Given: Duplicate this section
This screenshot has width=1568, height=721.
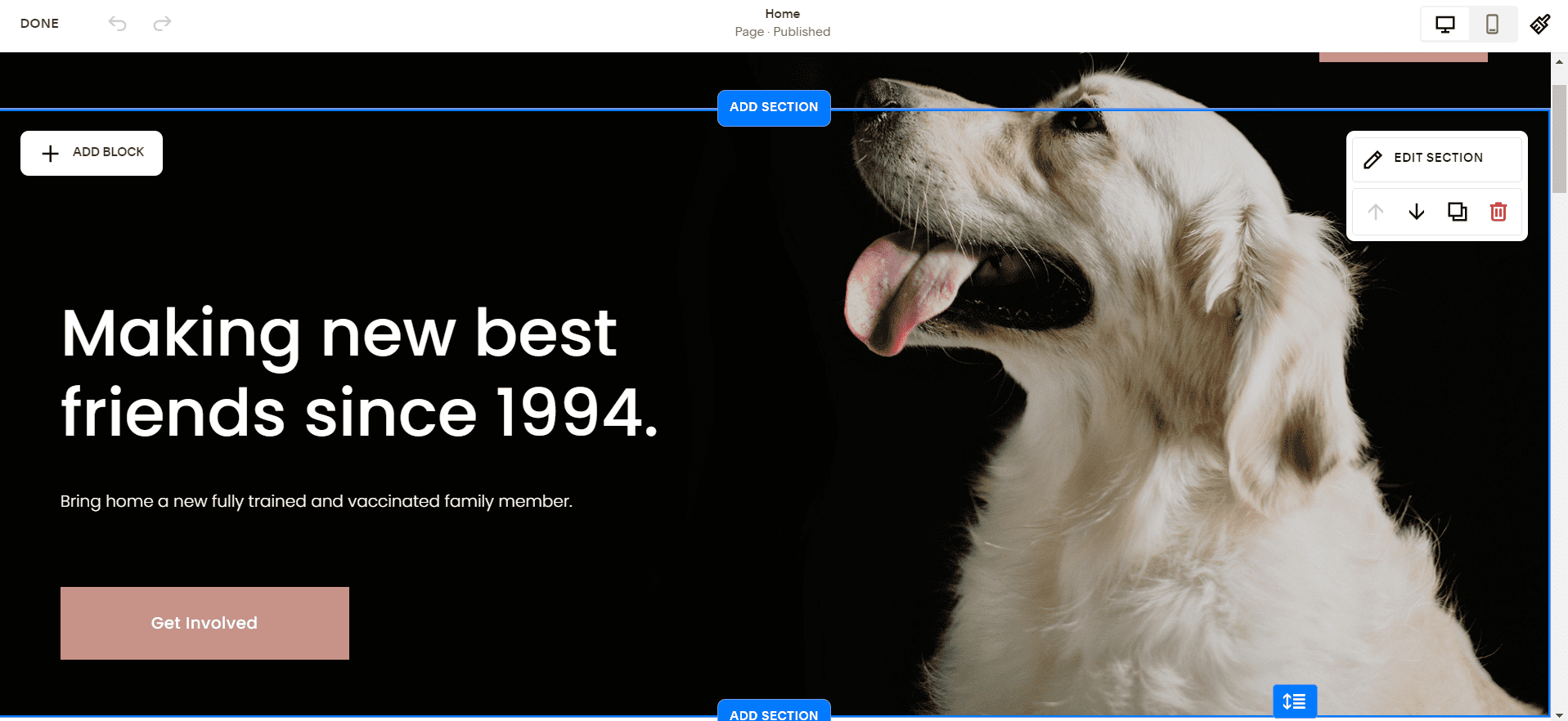Looking at the screenshot, I should pyautogui.click(x=1458, y=213).
